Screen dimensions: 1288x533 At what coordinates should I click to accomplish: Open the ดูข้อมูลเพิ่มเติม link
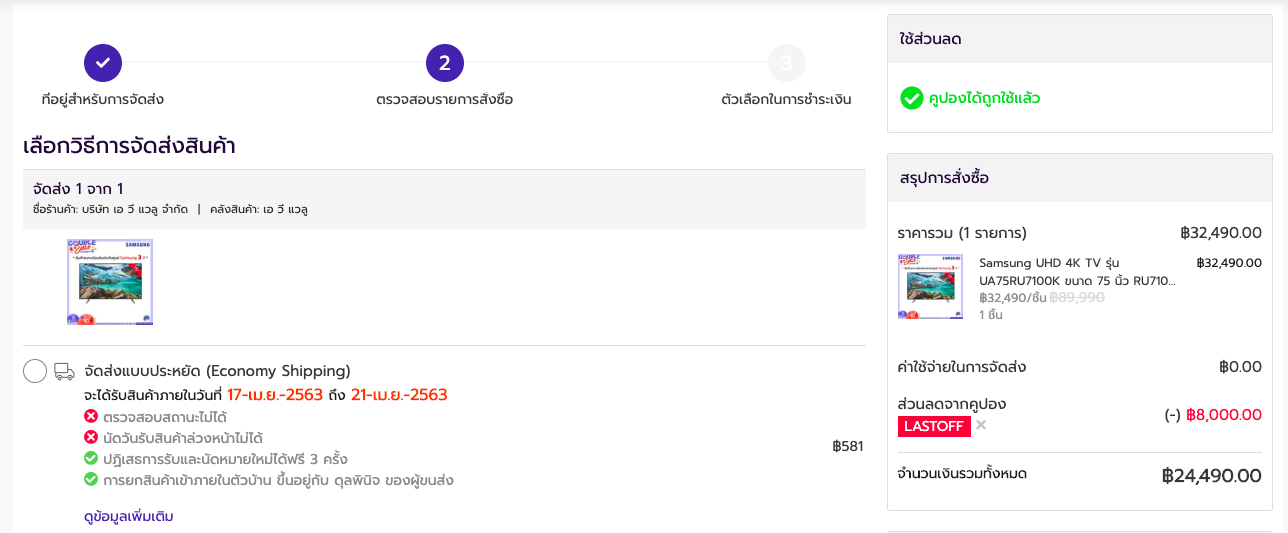coord(129,516)
